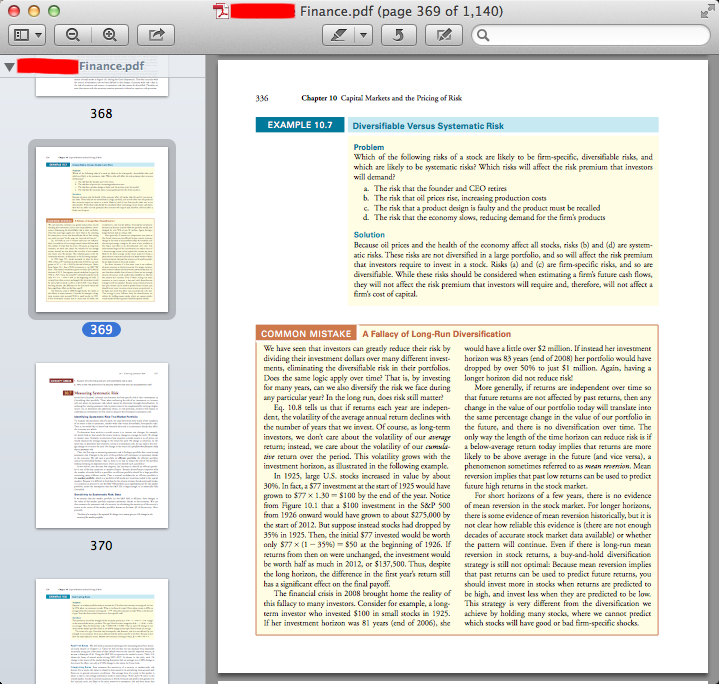Select the highlight pen tool
The height and width of the screenshot is (684, 719).
[338, 35]
